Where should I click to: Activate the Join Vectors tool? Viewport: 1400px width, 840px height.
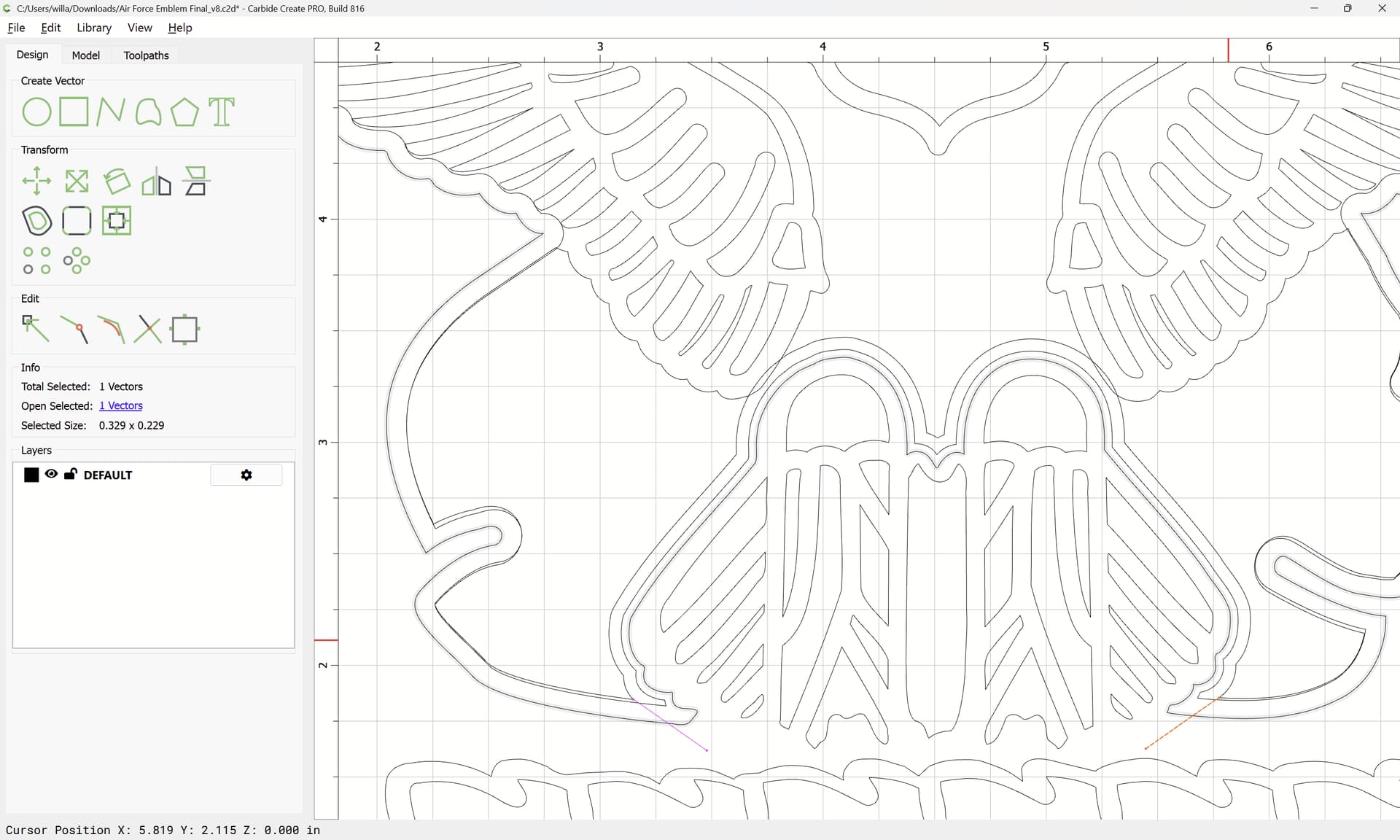click(x=74, y=330)
